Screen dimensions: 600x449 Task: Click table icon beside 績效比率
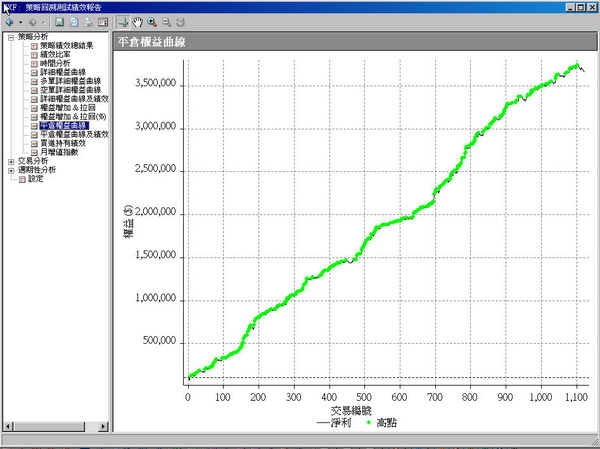click(34, 55)
